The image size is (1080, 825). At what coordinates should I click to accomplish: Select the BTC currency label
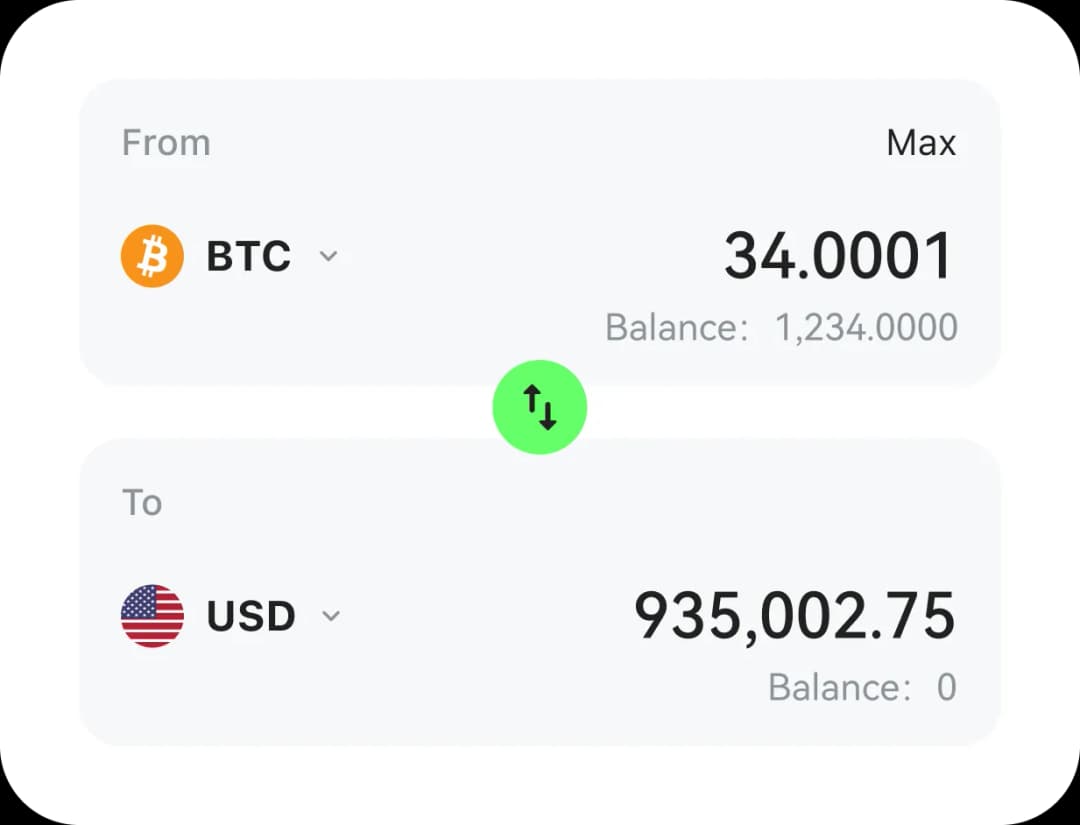(x=248, y=257)
